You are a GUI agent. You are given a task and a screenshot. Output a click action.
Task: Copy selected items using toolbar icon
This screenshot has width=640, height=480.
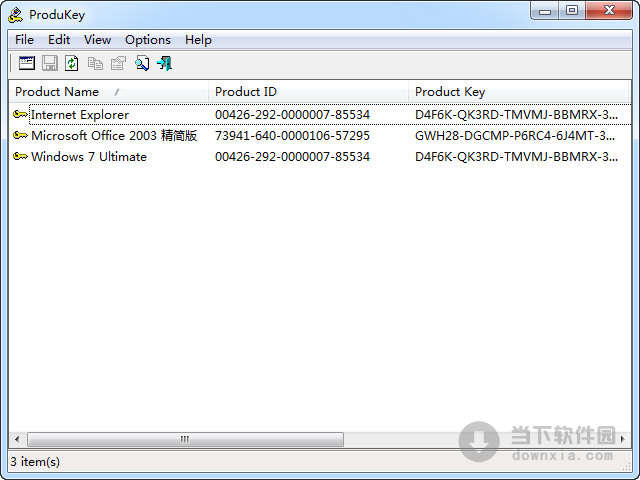(95, 63)
